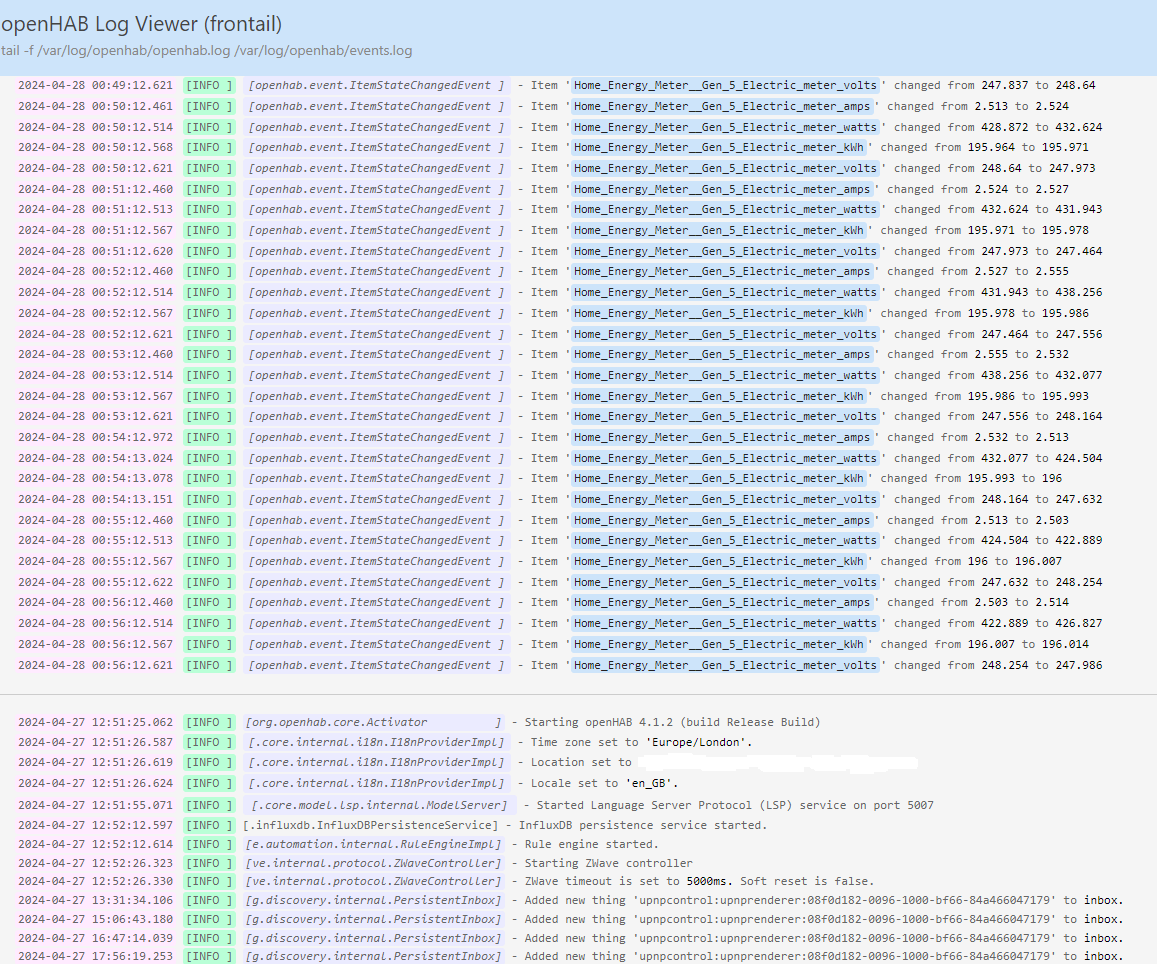This screenshot has width=1157, height=964.
Task: Select meter_amps item name at 00:52:12.460
Action: tap(721, 272)
